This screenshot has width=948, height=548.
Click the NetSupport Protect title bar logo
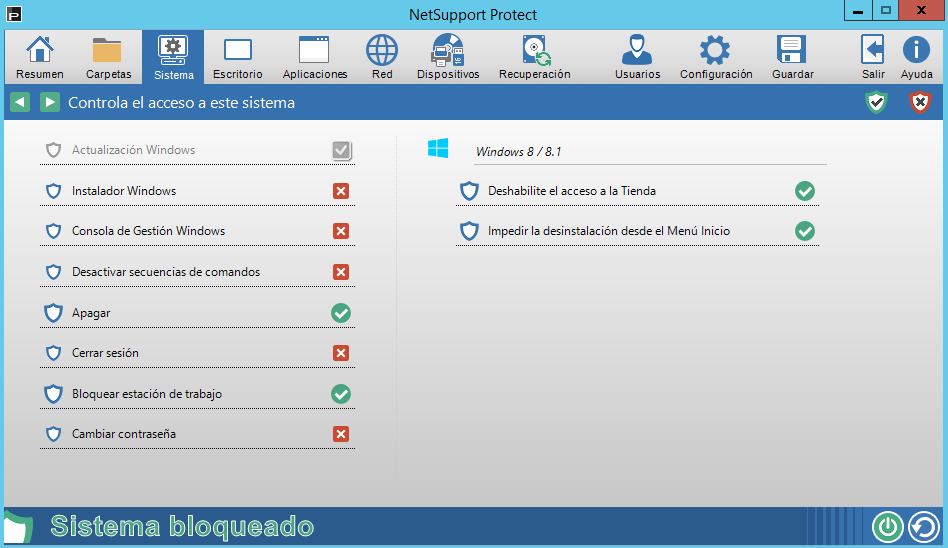click(13, 13)
